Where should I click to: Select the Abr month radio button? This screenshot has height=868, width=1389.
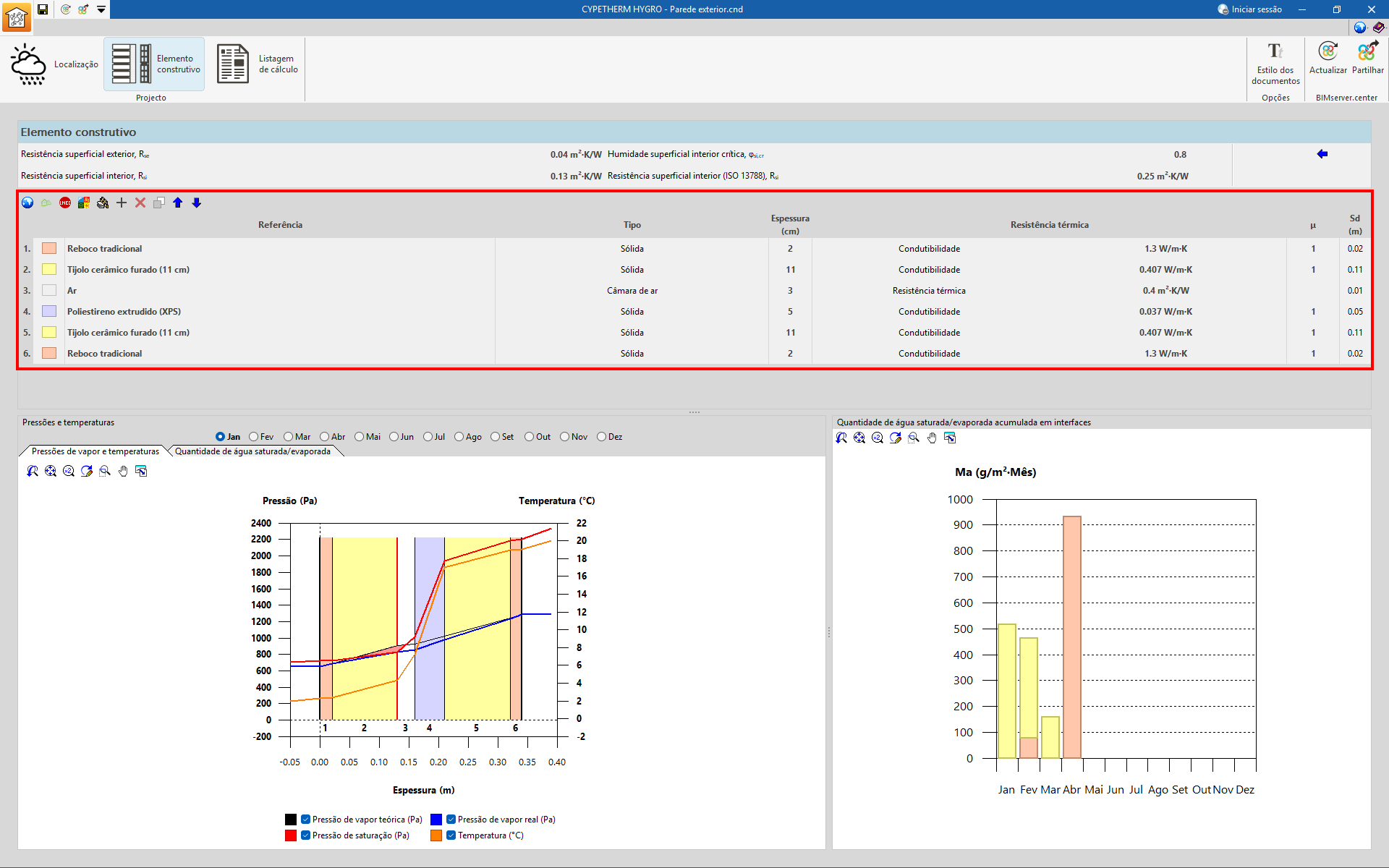click(x=325, y=437)
